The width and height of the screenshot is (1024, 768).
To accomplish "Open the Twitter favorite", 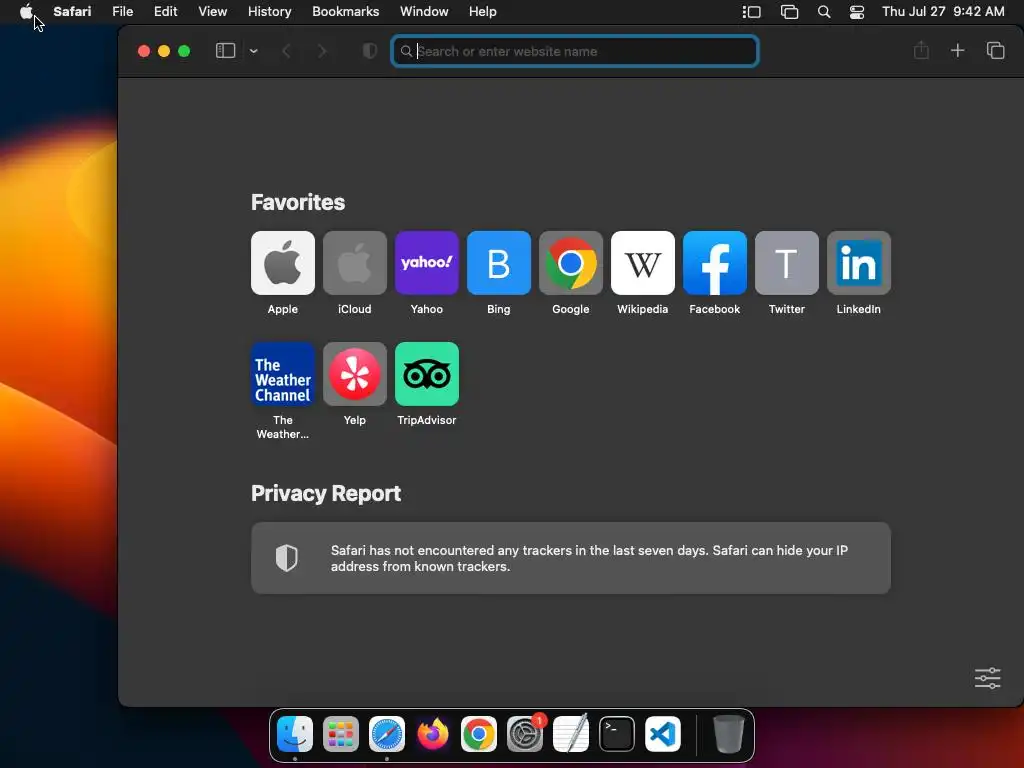I will point(786,263).
